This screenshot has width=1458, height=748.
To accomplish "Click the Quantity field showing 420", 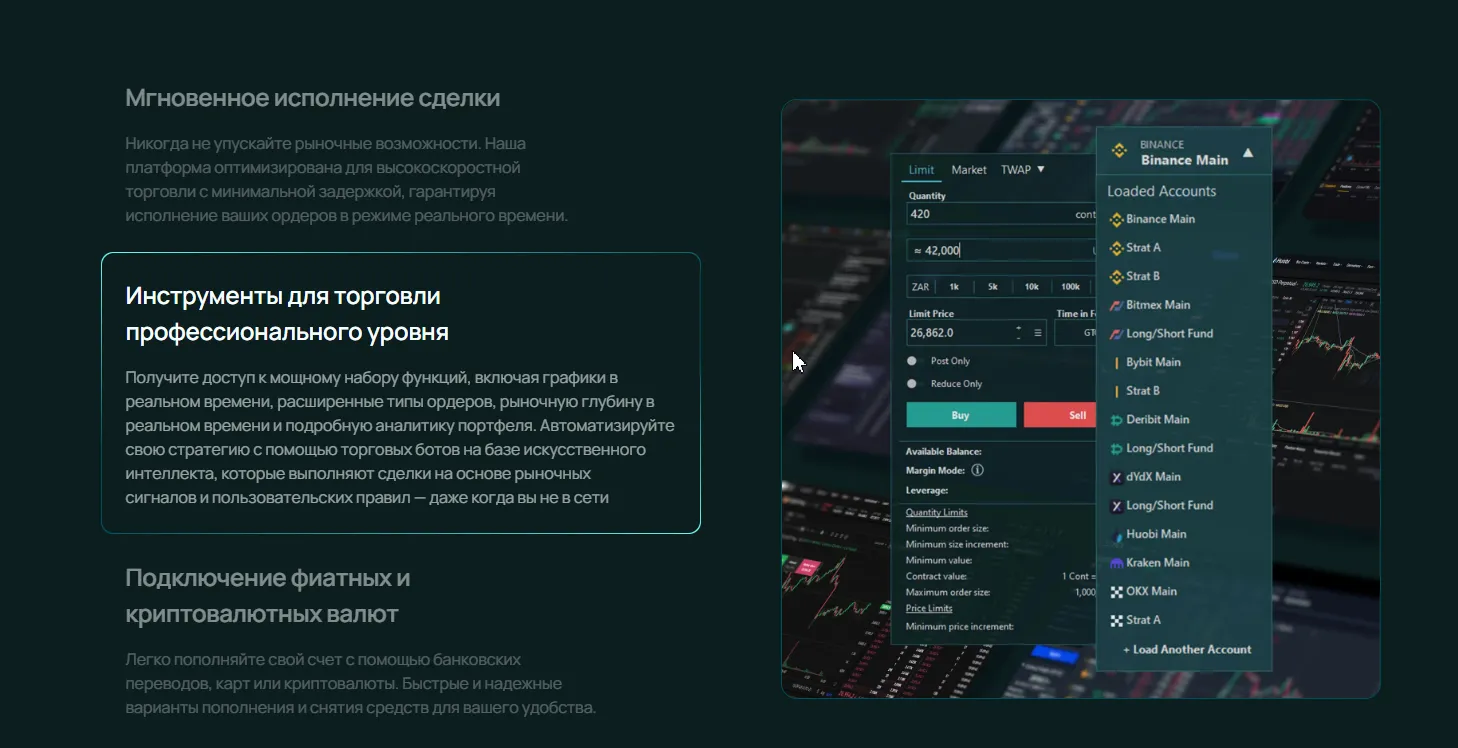I will 1001,214.
